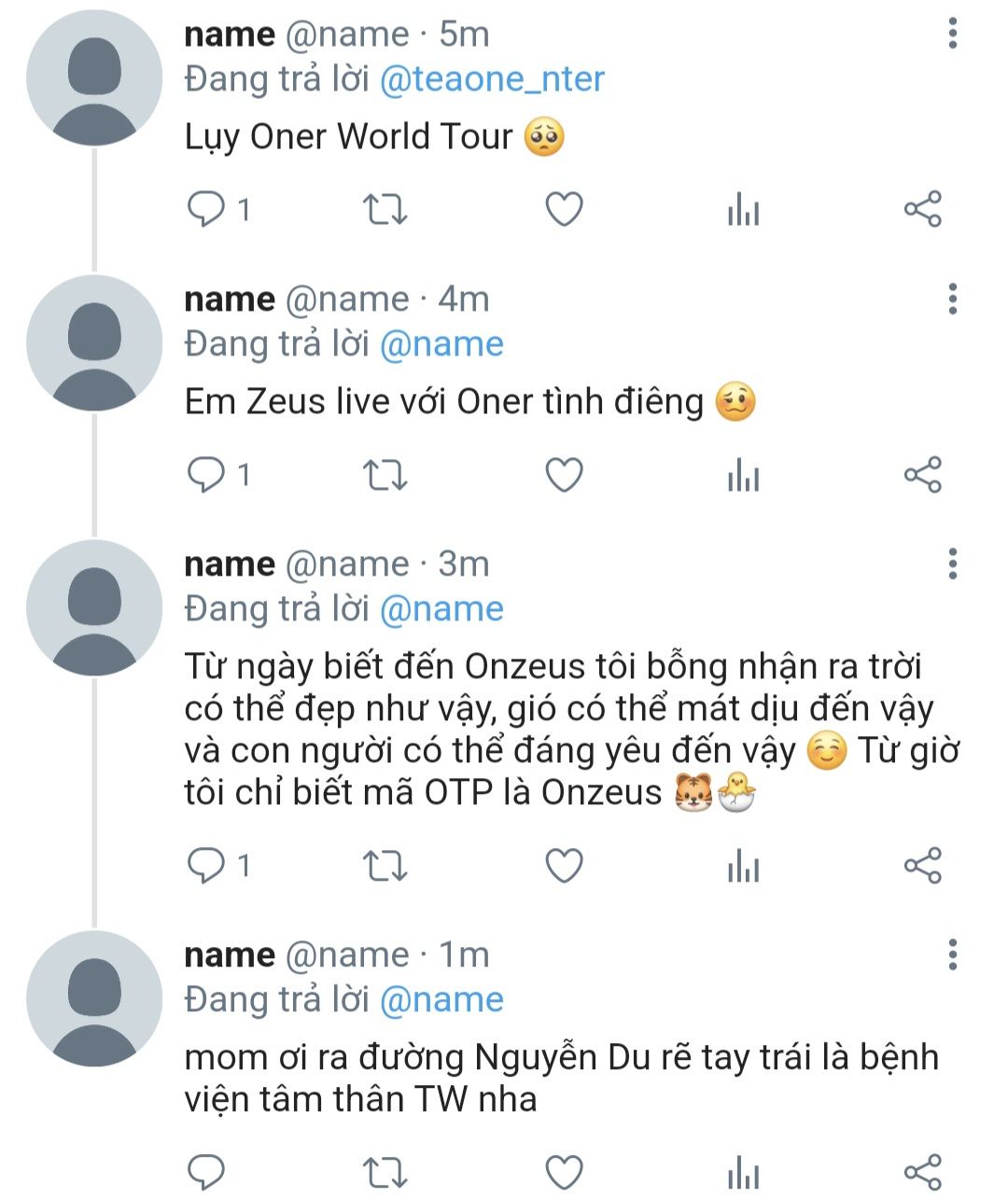The width and height of the screenshot is (1008, 1198).
Task: Open more options for the 4m tweet
Action: coord(952,299)
